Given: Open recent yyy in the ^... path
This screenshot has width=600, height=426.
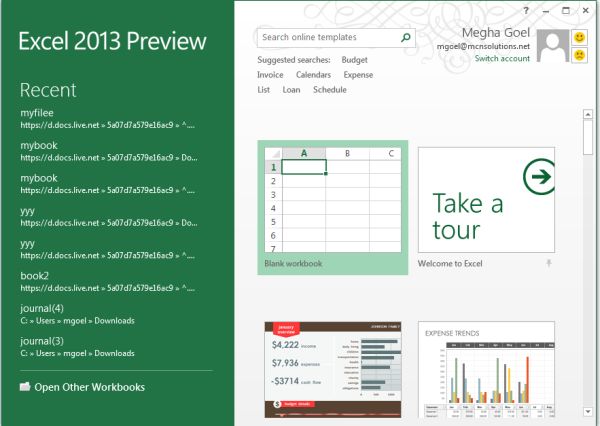Looking at the screenshot, I should [108, 249].
